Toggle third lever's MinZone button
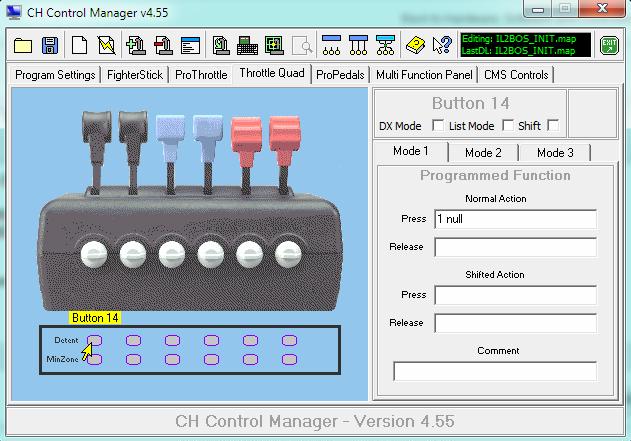631x441 pixels. pos(172,359)
